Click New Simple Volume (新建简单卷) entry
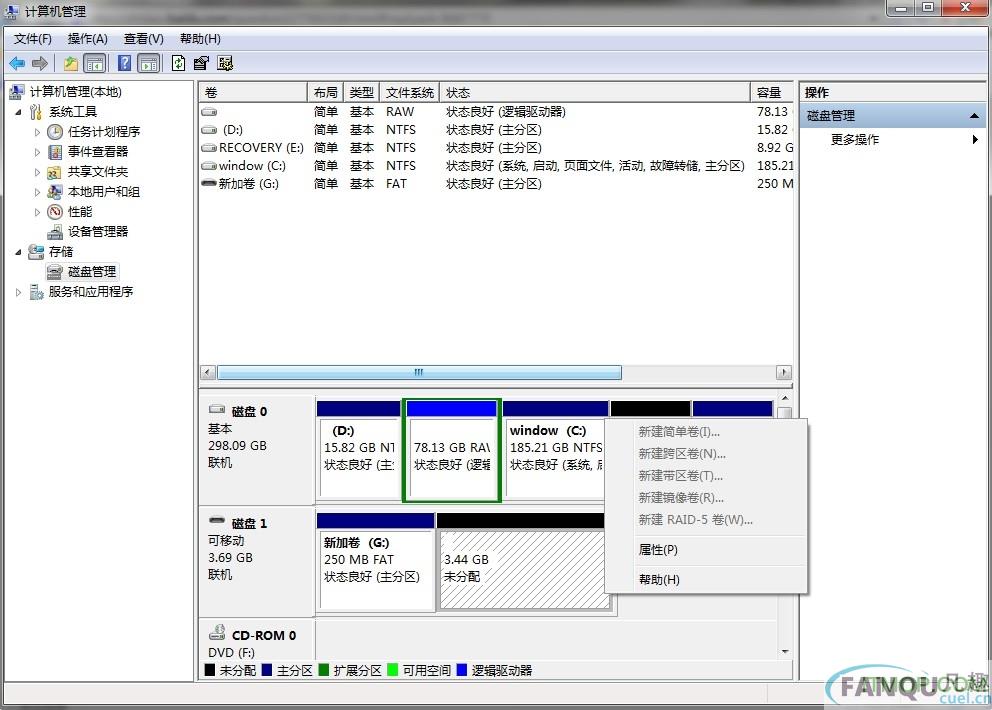992x710 pixels. [x=706, y=432]
